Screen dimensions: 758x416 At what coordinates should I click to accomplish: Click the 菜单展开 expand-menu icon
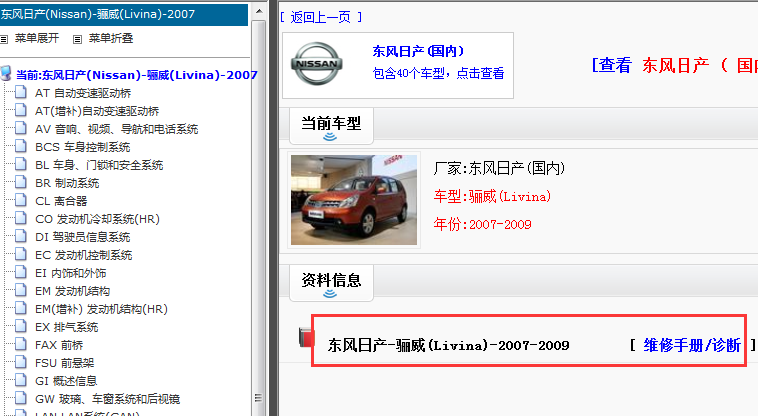(4, 40)
